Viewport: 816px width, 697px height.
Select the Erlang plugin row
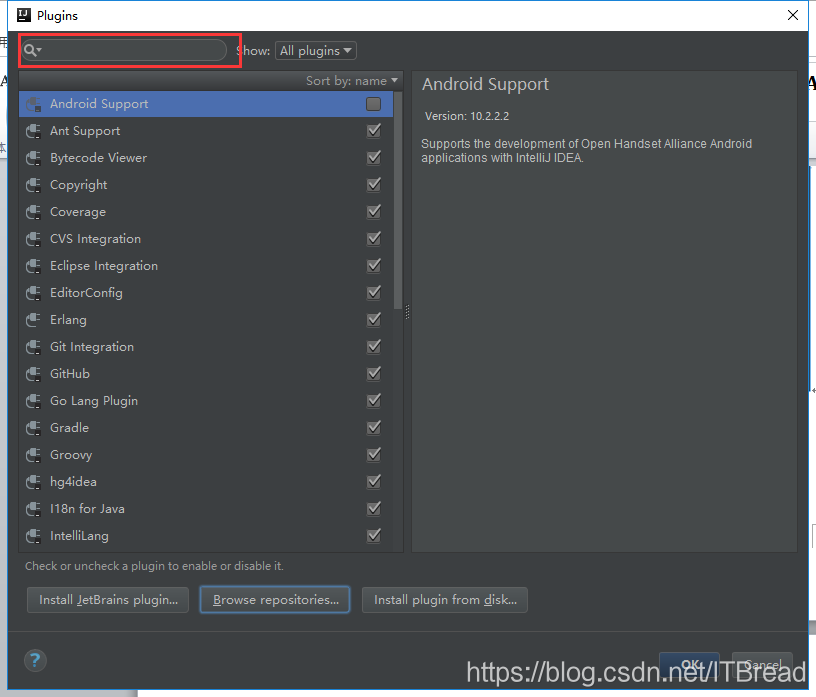(x=206, y=320)
